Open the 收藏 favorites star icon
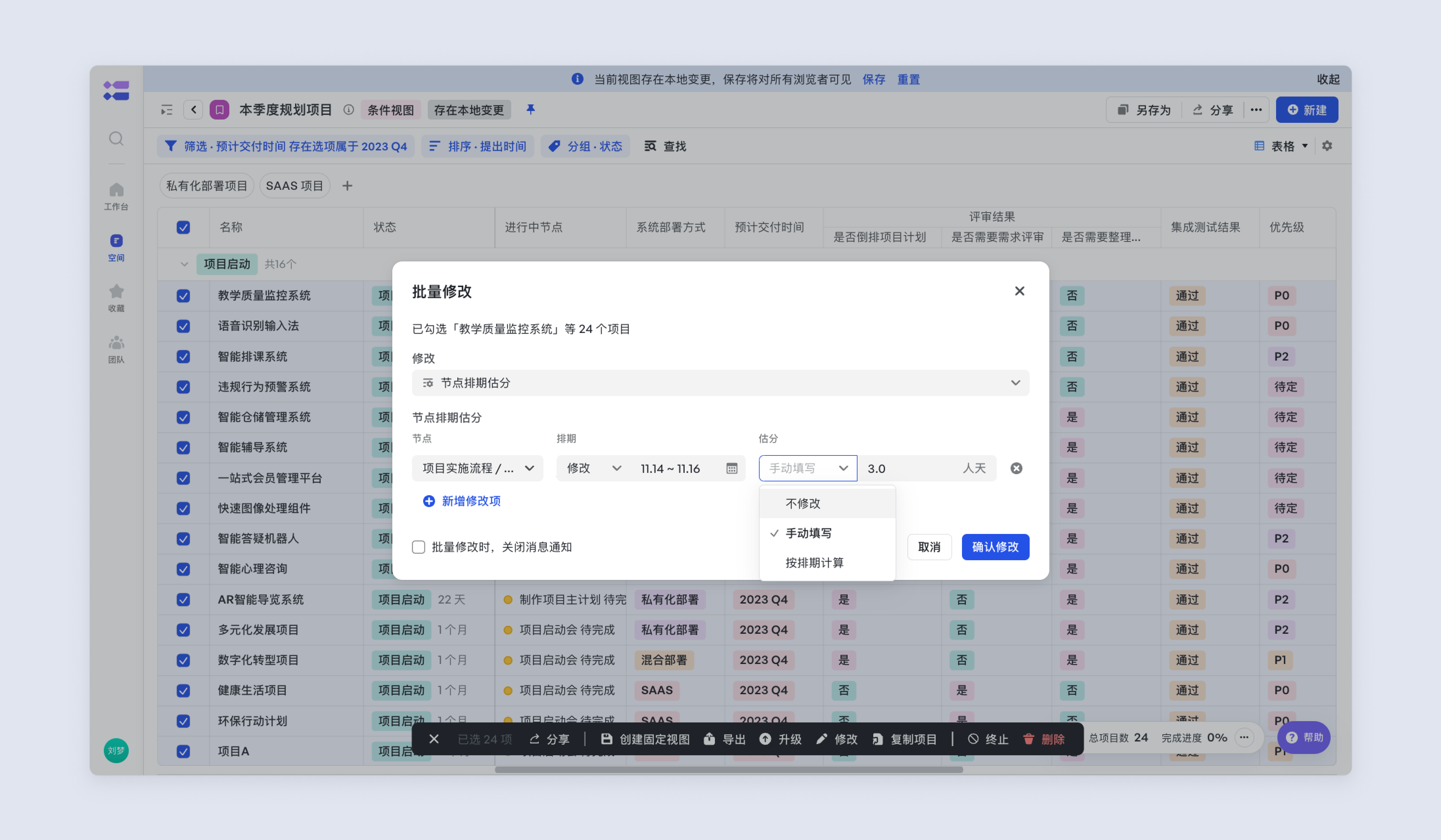 [116, 298]
